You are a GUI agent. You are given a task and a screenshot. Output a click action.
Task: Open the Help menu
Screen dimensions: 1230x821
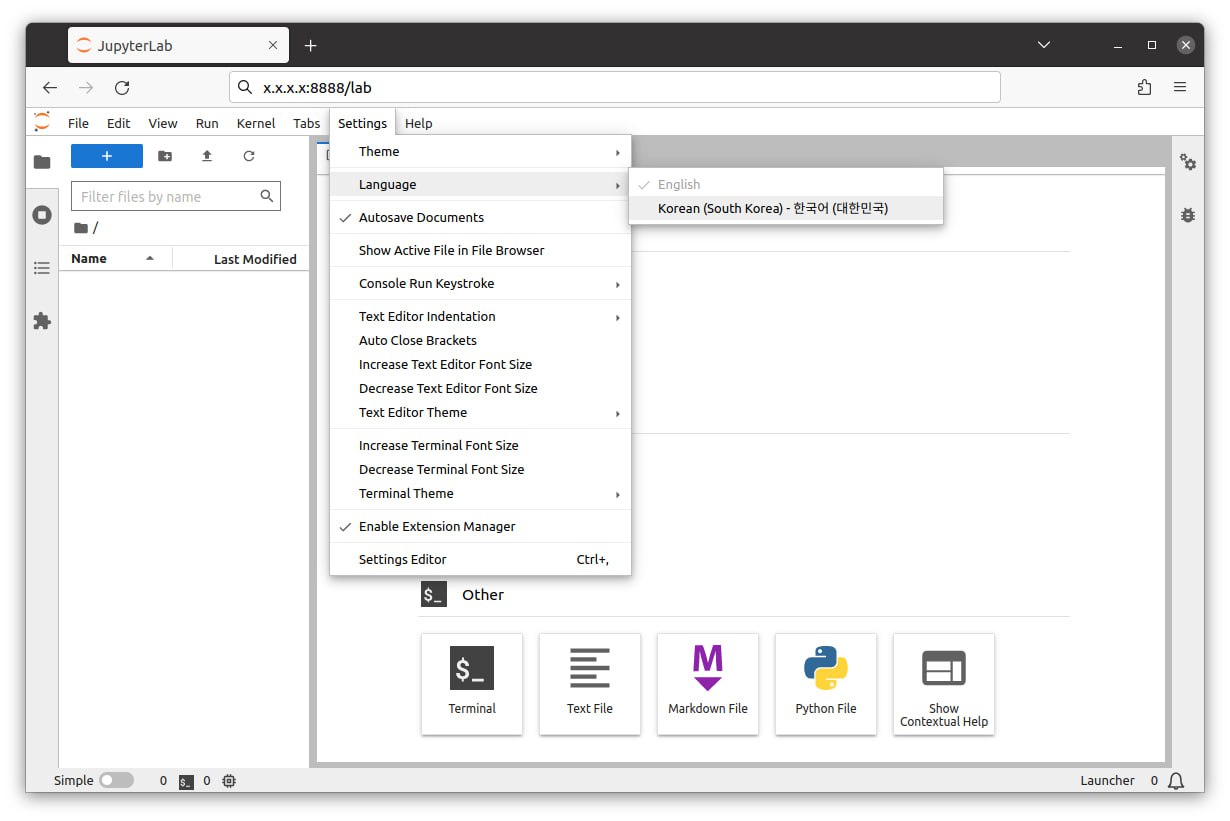[x=418, y=123]
